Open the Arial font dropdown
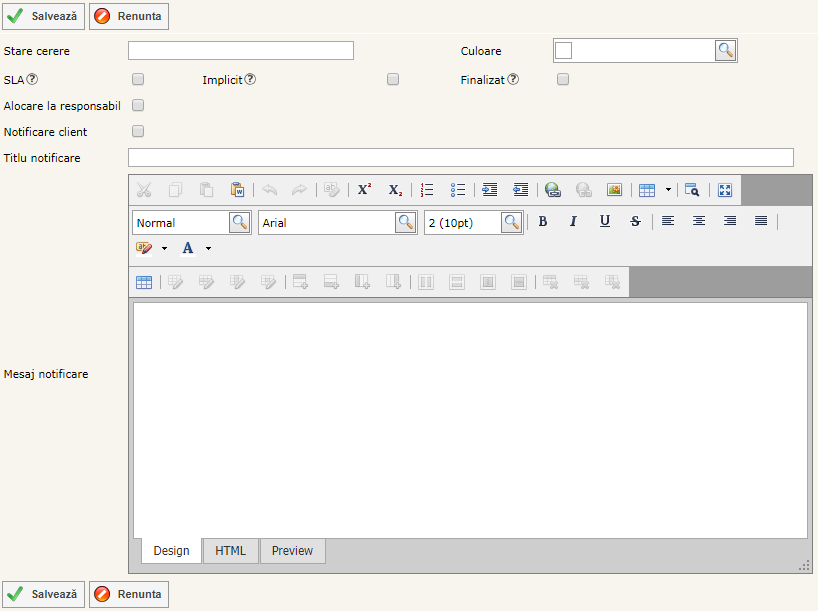 (x=405, y=223)
